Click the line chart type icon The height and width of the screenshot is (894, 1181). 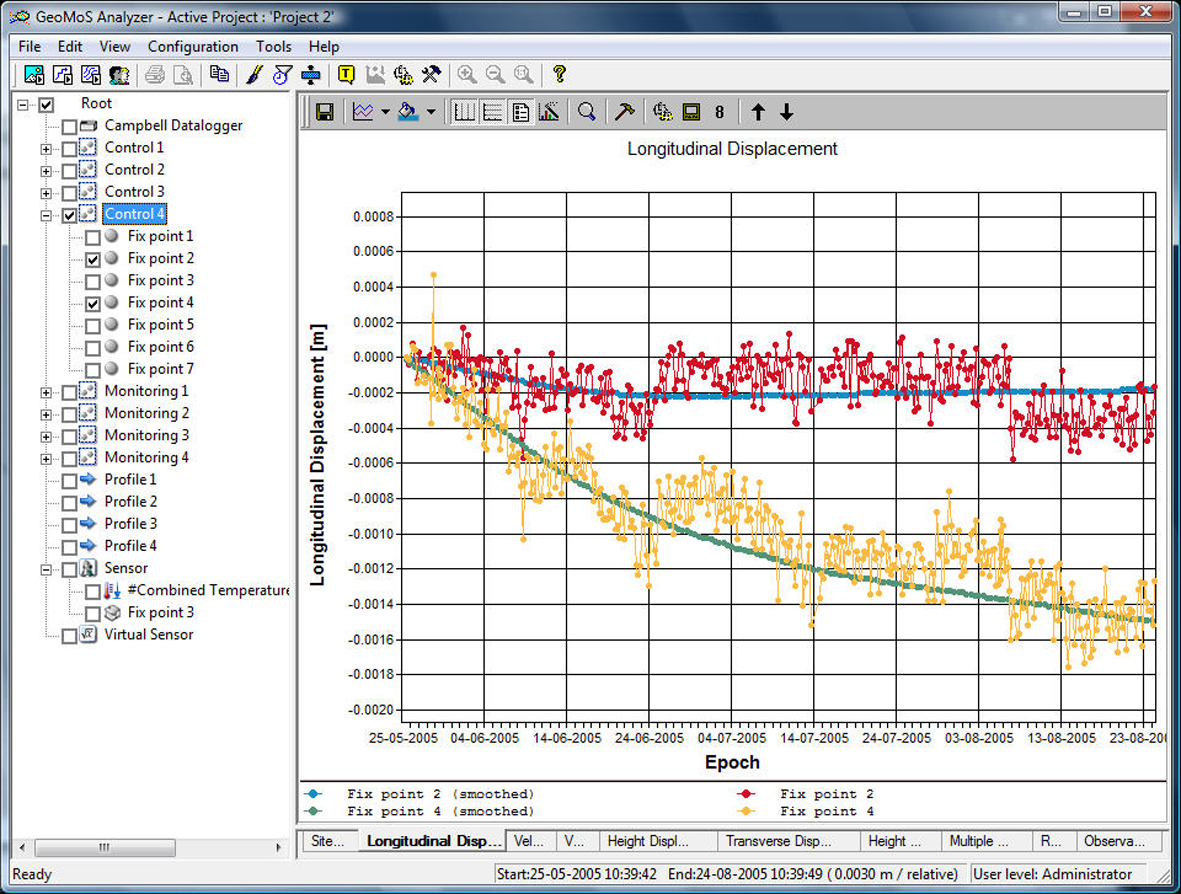363,112
